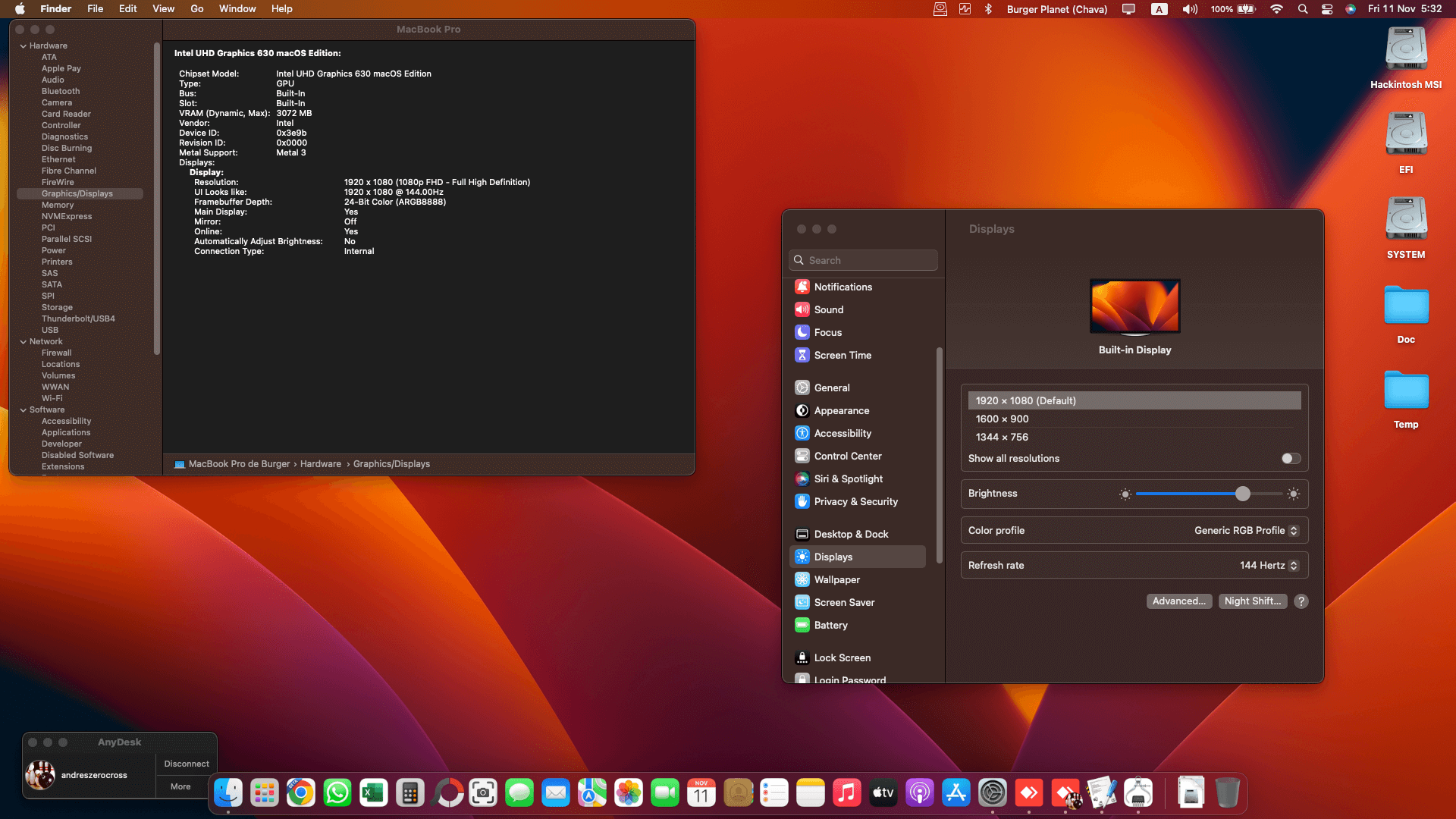1456x819 pixels.
Task: Open Podcasts from the Dock
Action: tap(920, 793)
